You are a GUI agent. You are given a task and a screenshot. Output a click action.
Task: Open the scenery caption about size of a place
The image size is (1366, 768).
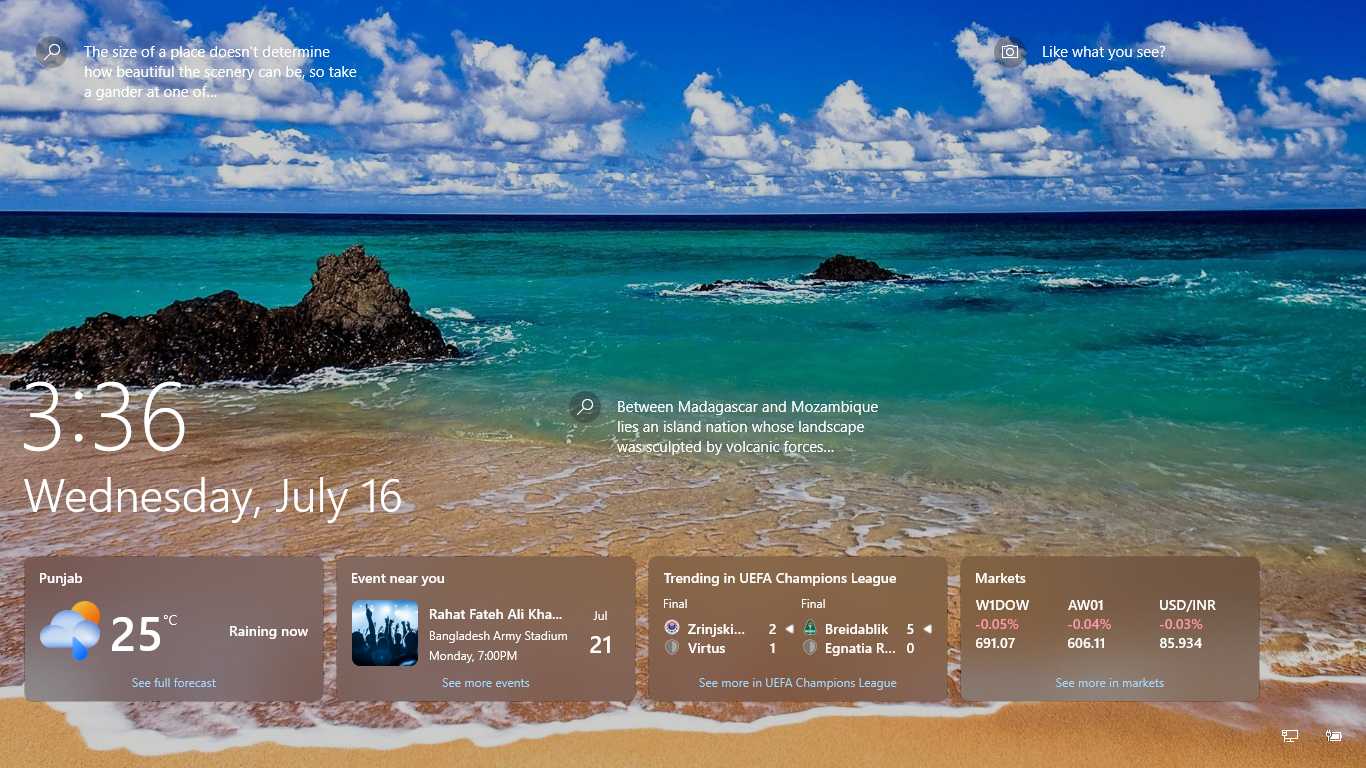click(x=220, y=72)
